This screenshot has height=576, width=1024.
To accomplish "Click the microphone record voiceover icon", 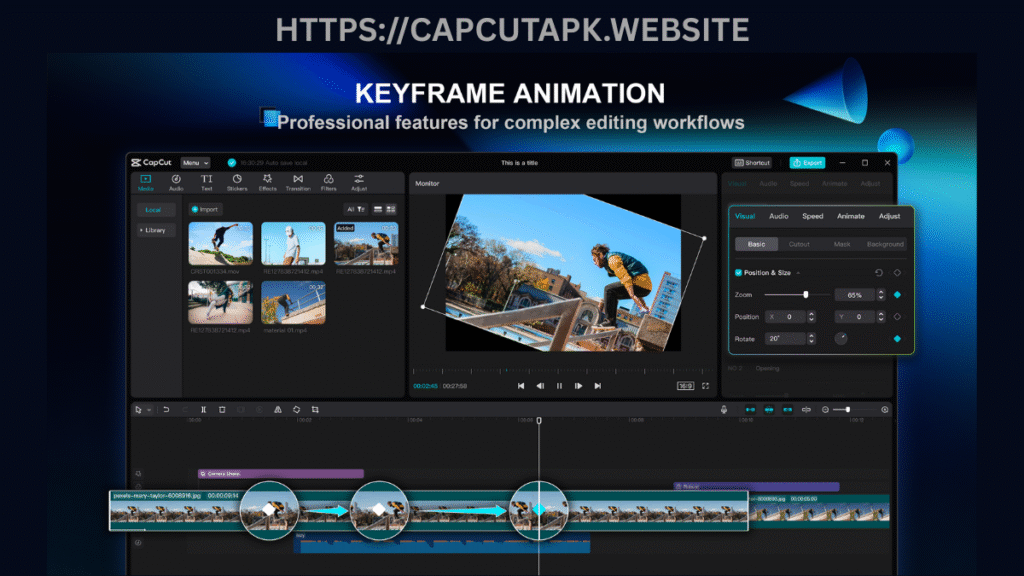I will tap(724, 409).
